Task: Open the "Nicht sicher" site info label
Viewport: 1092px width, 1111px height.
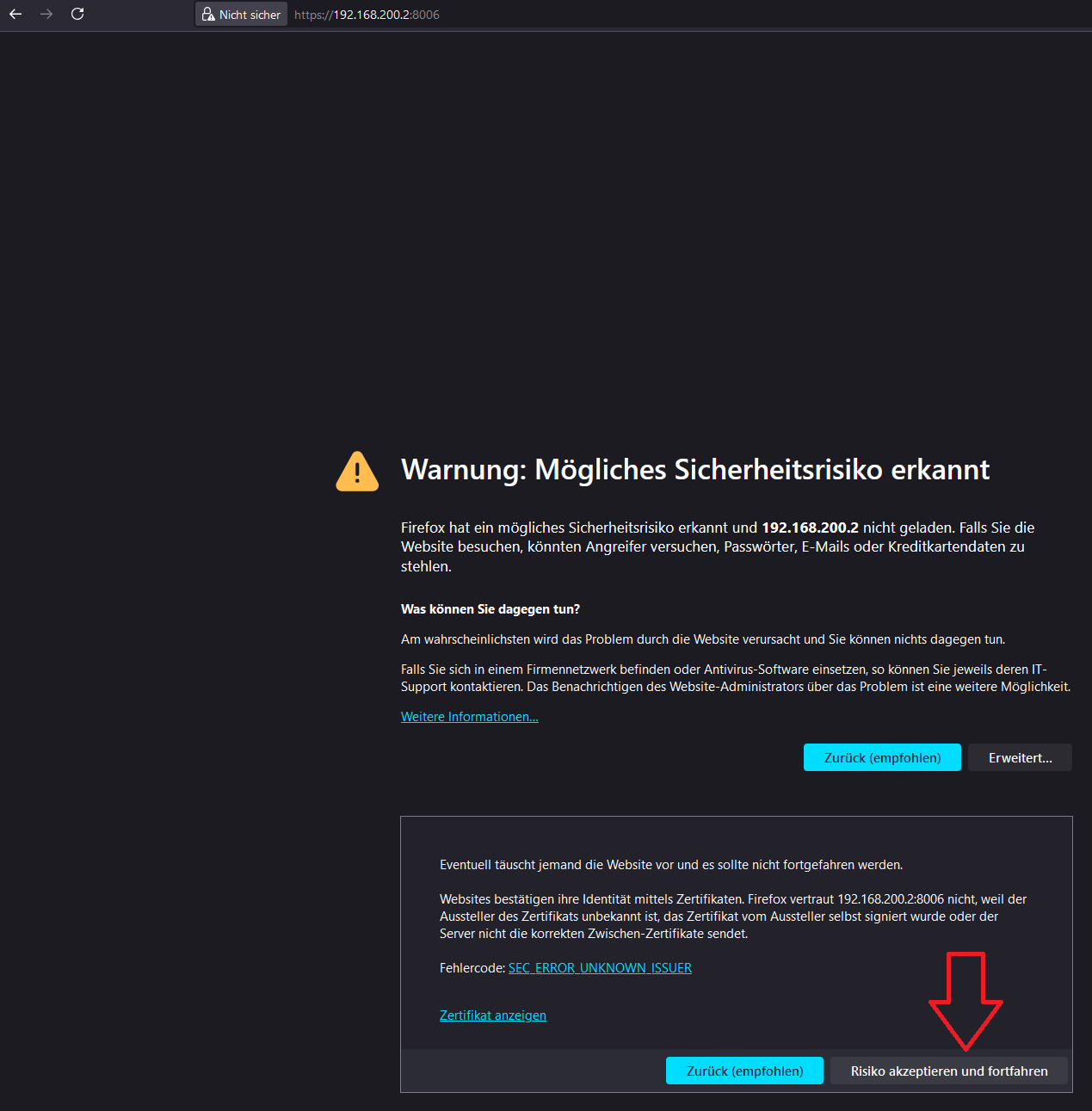Action: click(250, 15)
